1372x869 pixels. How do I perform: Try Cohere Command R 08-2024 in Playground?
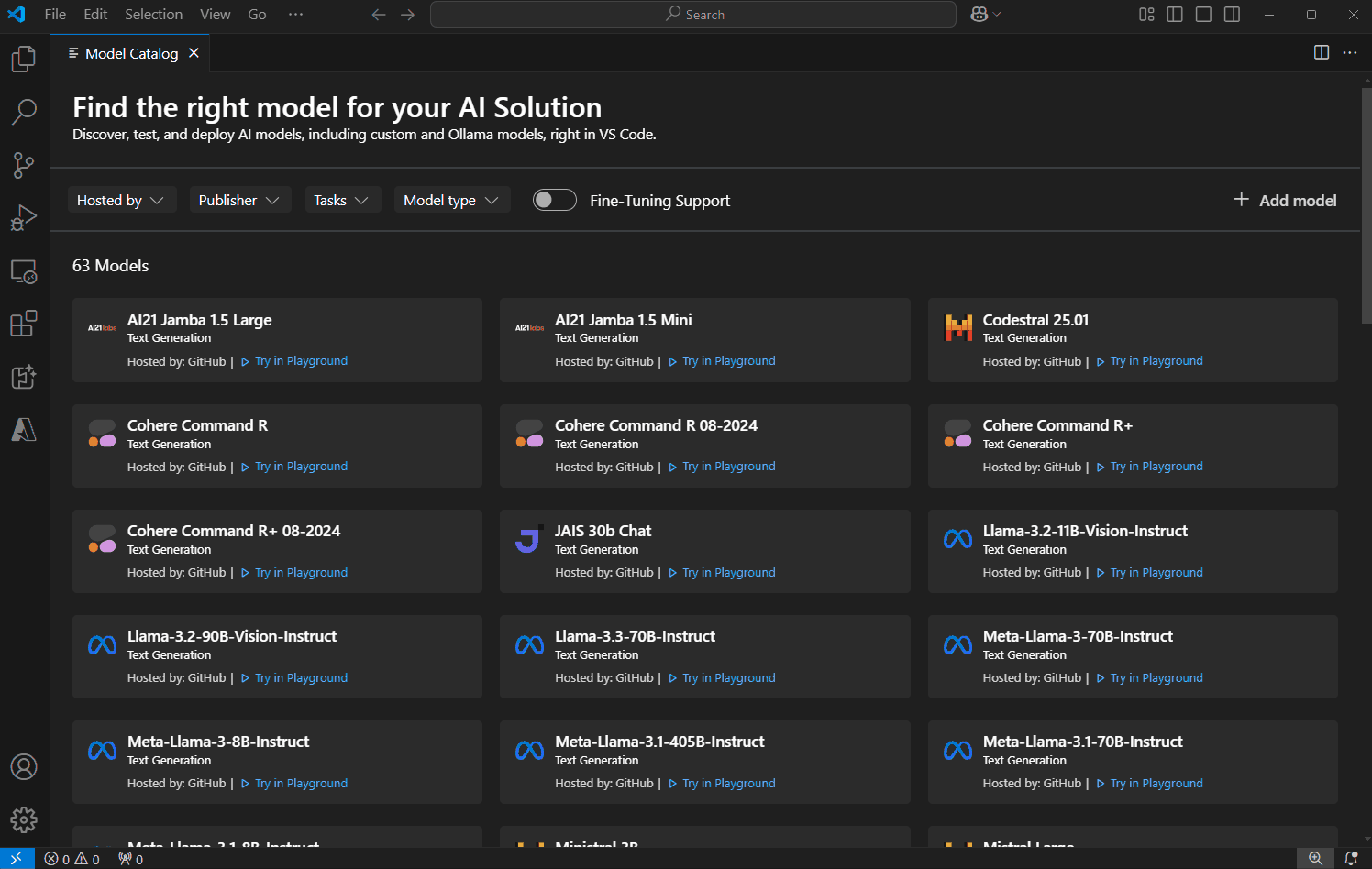[722, 467]
